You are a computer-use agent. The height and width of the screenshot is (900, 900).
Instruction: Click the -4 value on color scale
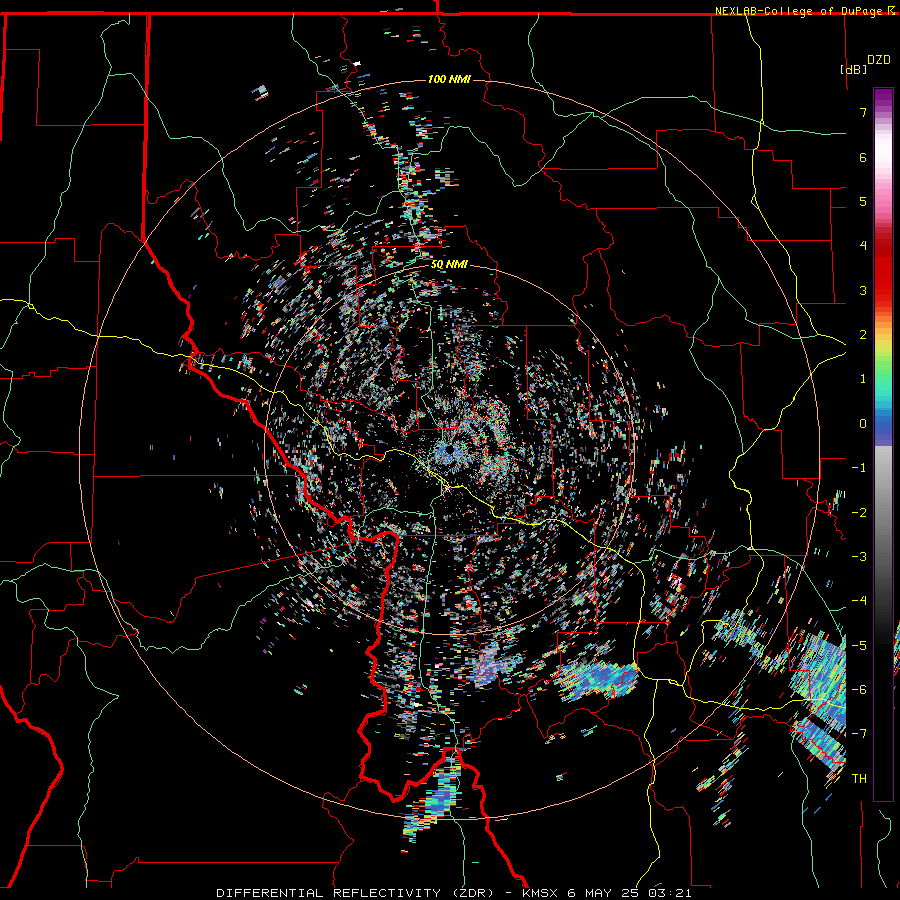pyautogui.click(x=859, y=601)
